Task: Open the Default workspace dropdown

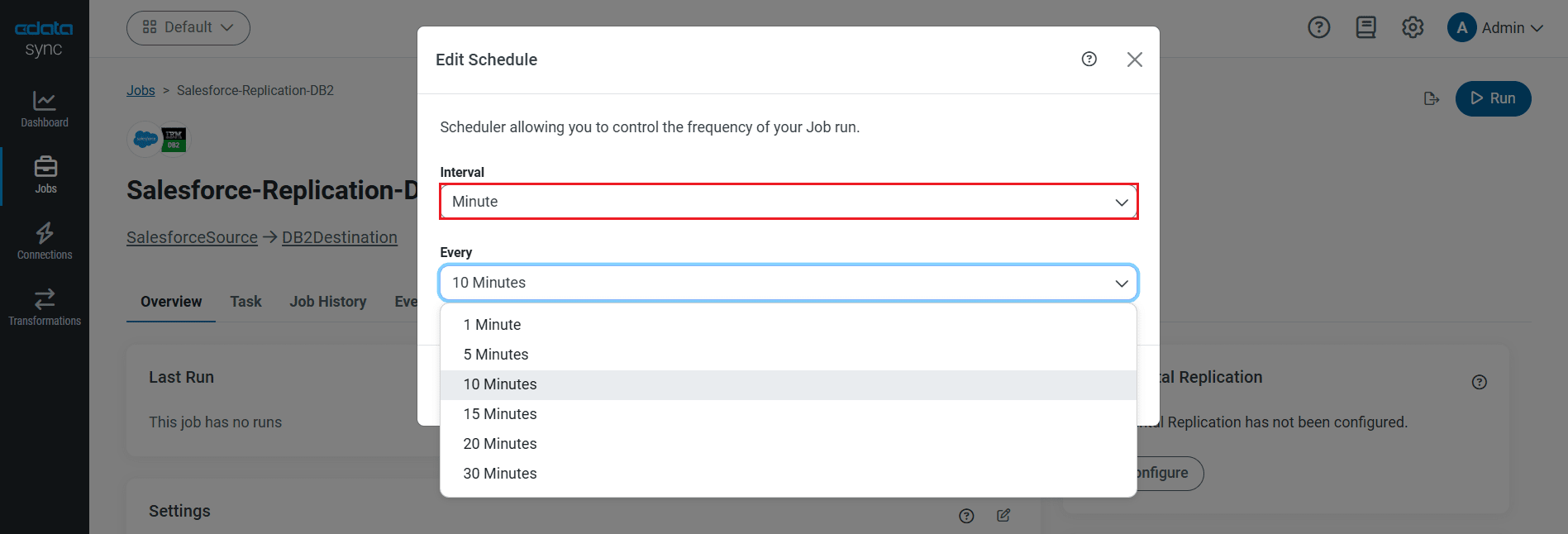Action: click(188, 27)
